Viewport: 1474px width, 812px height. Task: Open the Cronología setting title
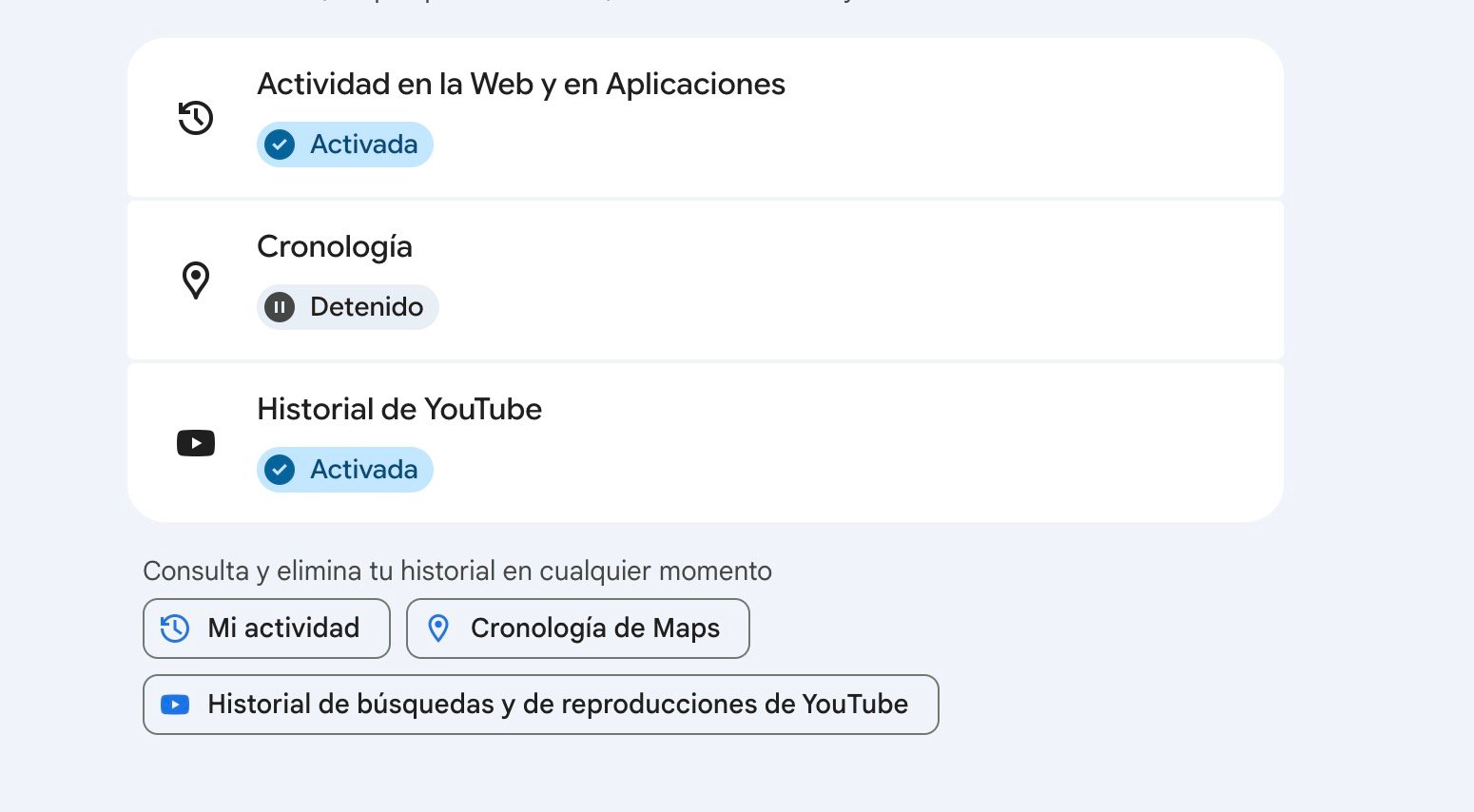coord(335,247)
